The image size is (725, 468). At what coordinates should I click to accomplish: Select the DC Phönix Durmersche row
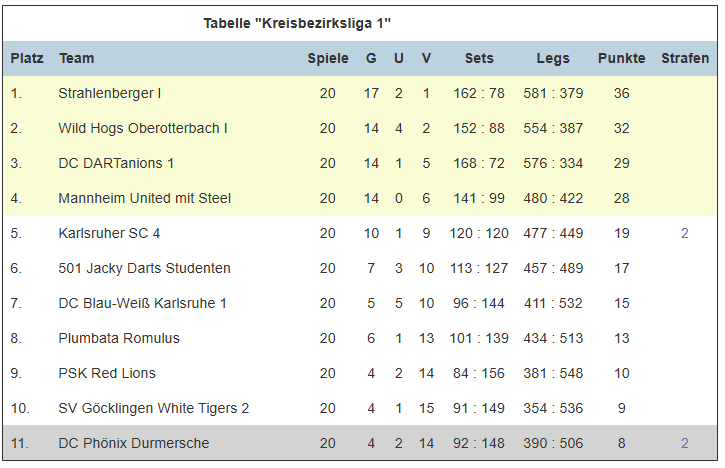click(x=360, y=443)
